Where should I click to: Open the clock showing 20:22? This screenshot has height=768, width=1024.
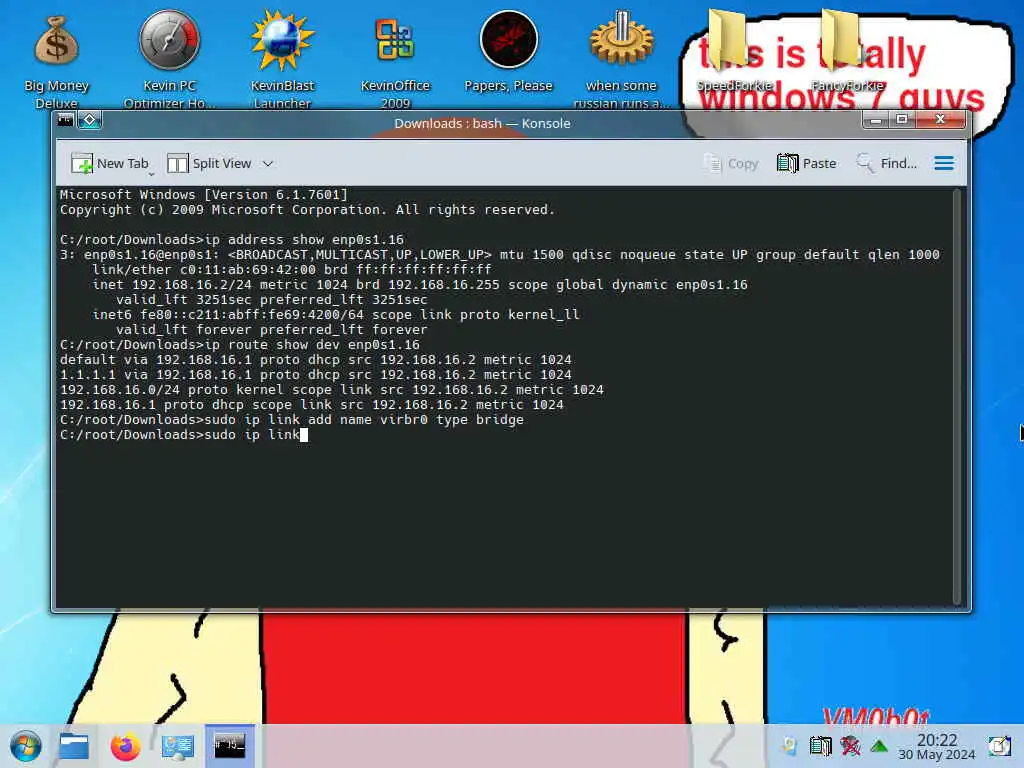(936, 746)
